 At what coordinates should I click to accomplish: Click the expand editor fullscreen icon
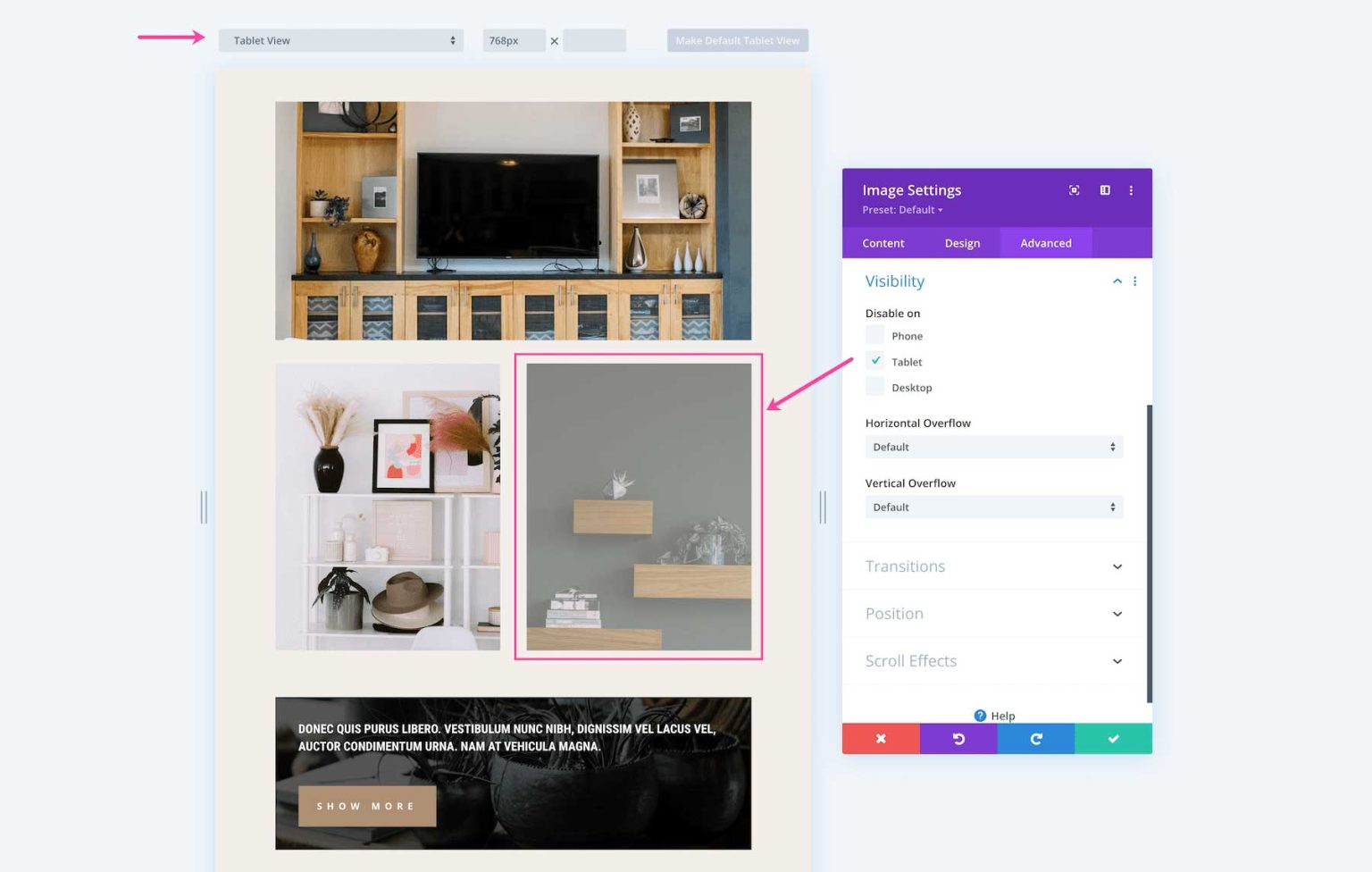tap(1074, 189)
